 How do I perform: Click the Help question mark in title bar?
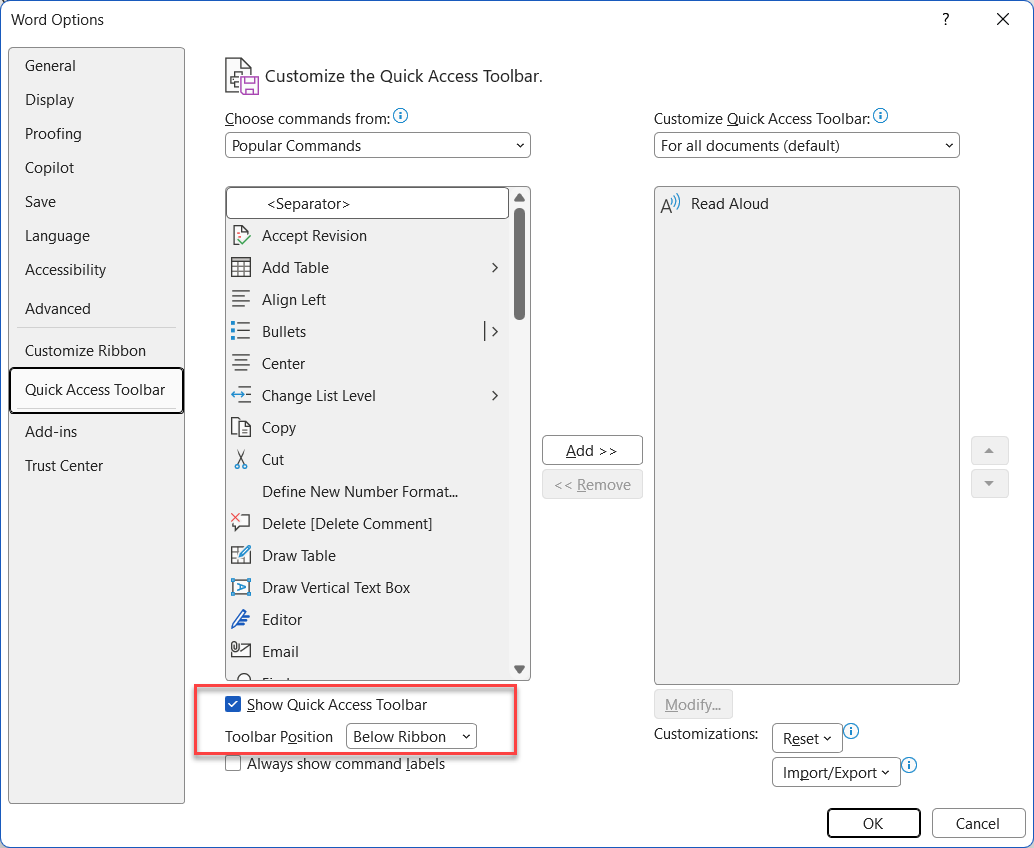pos(946,19)
